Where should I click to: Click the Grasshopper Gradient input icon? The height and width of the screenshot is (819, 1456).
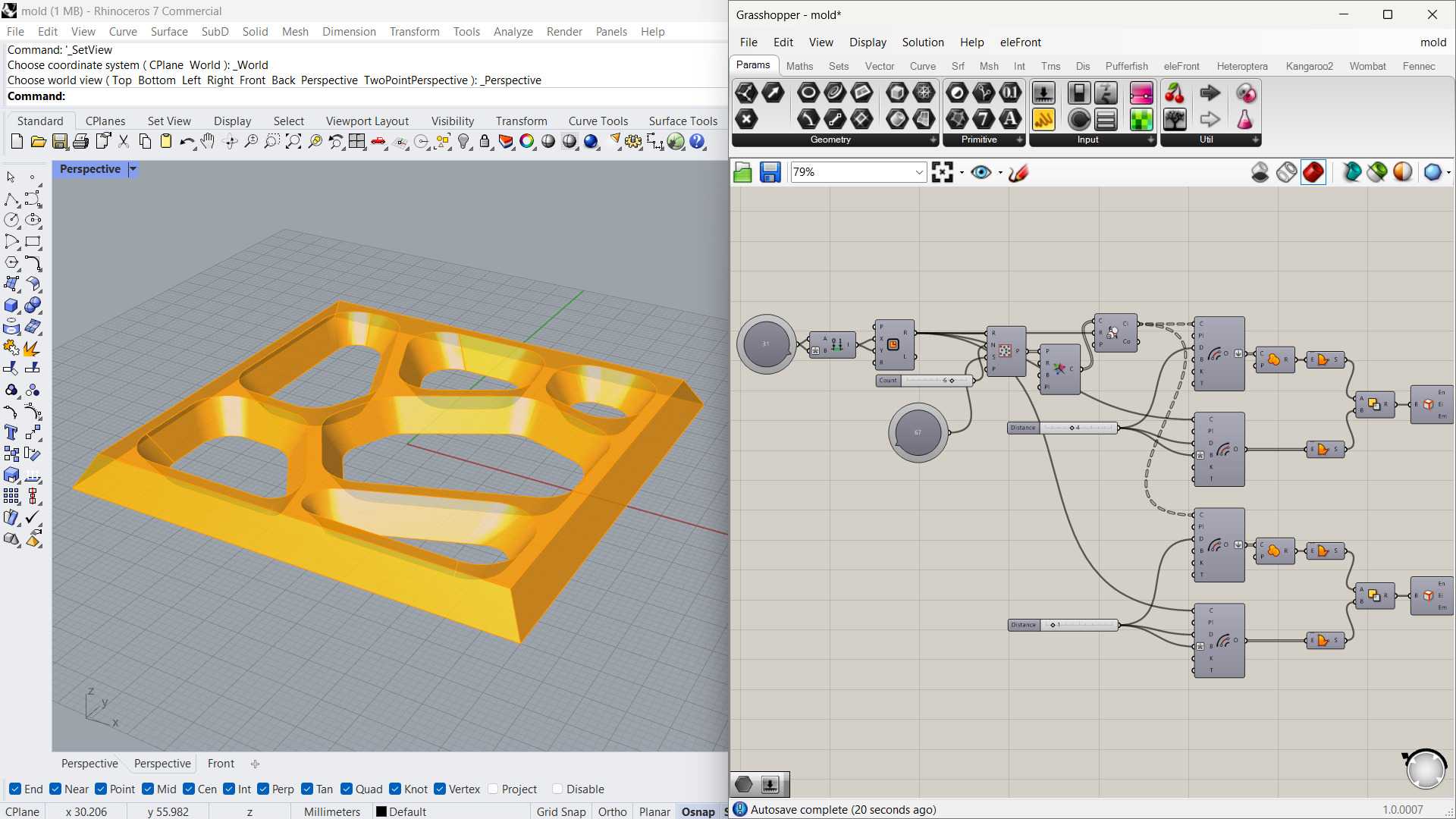pyautogui.click(x=1141, y=93)
